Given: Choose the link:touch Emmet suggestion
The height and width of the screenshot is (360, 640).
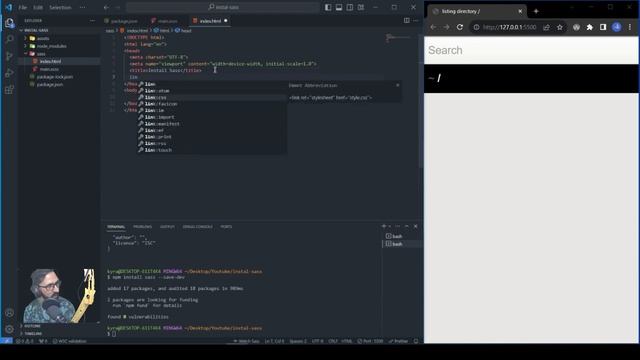Looking at the screenshot, I should point(211,150).
